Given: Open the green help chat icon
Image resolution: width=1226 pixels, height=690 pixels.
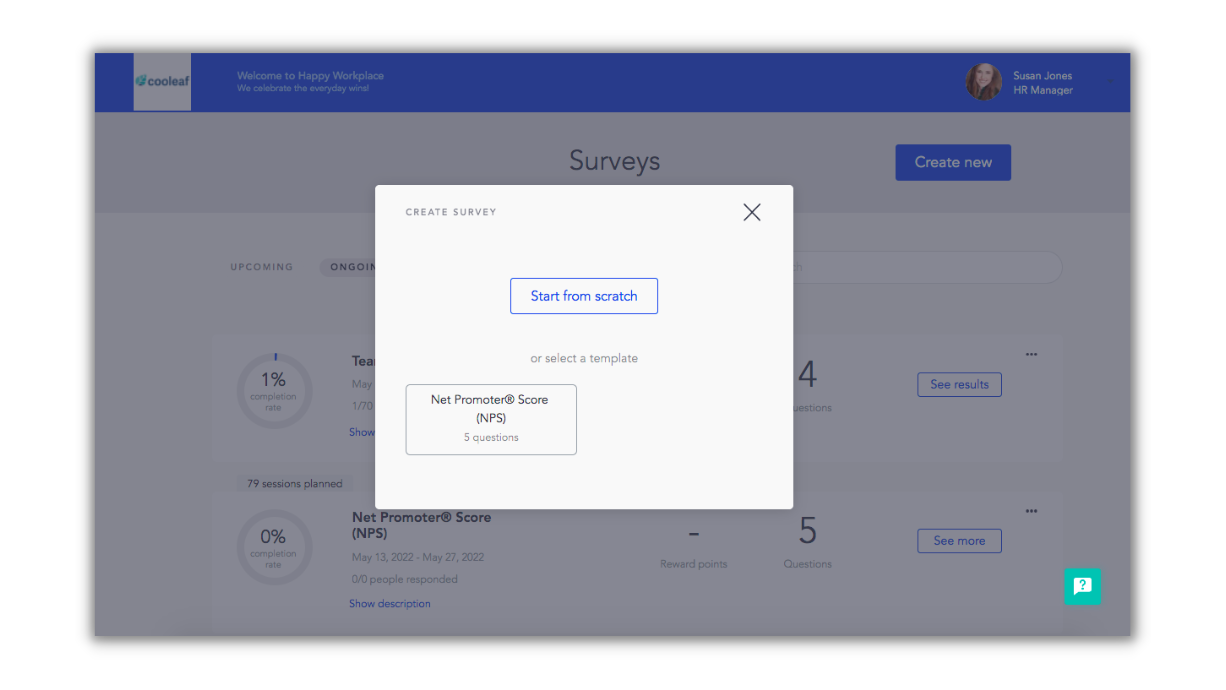Looking at the screenshot, I should 1082,586.
